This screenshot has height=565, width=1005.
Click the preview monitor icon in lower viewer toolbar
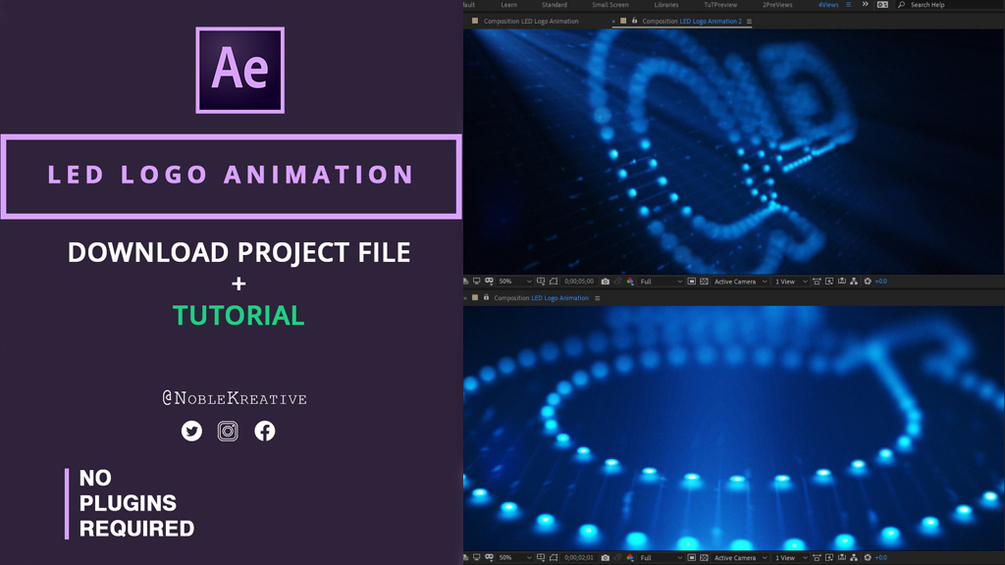coord(476,557)
